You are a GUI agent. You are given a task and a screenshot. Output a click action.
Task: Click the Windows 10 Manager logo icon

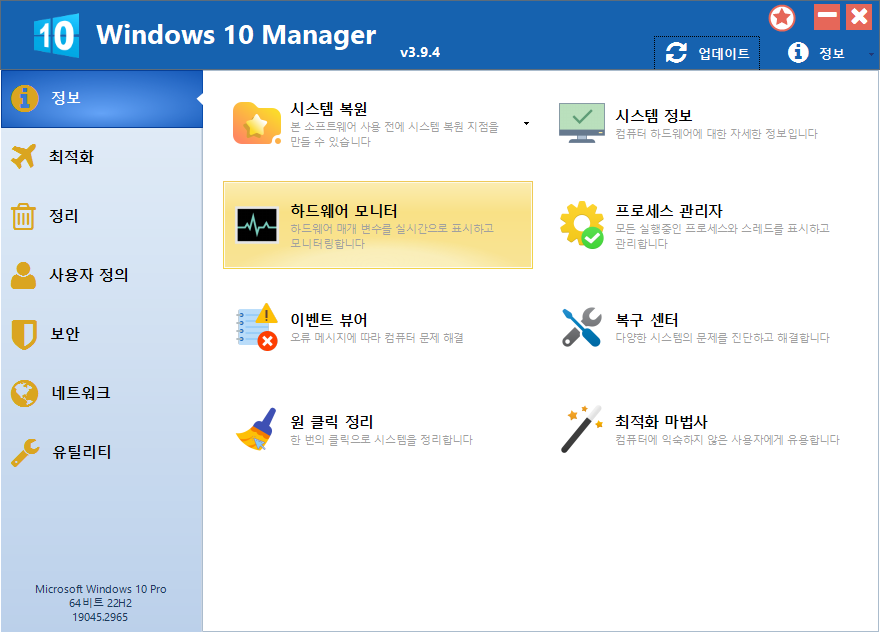pos(56,35)
